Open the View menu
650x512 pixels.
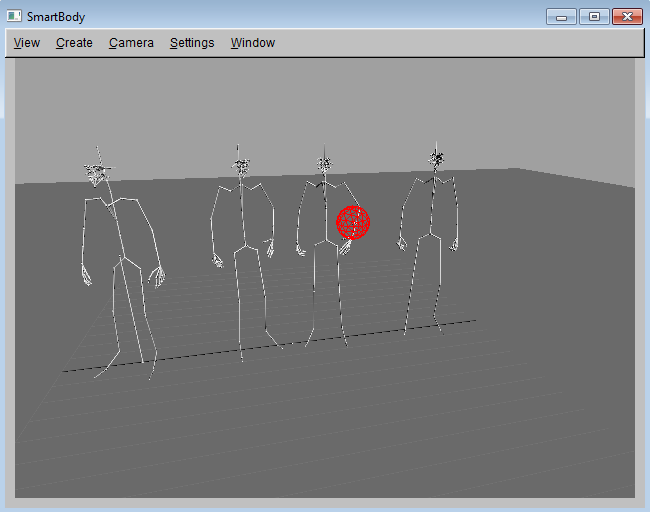[x=27, y=43]
